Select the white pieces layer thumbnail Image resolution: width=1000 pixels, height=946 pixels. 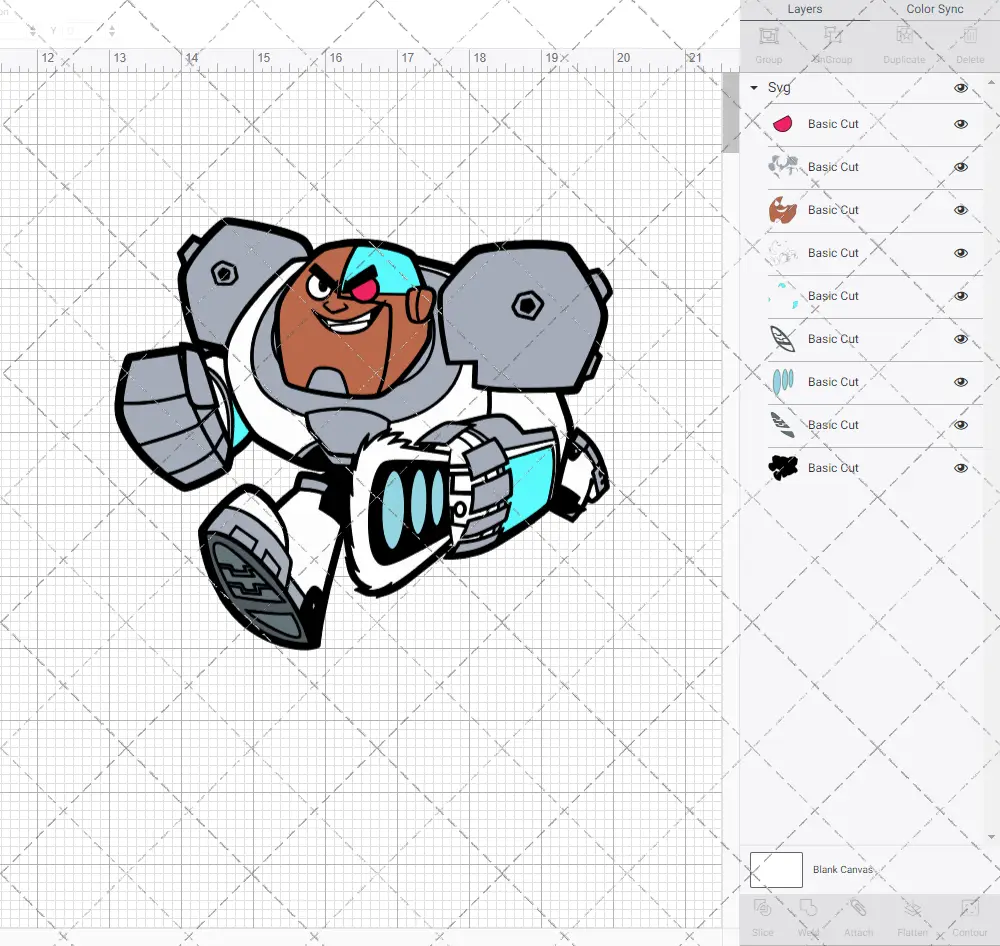click(783, 253)
